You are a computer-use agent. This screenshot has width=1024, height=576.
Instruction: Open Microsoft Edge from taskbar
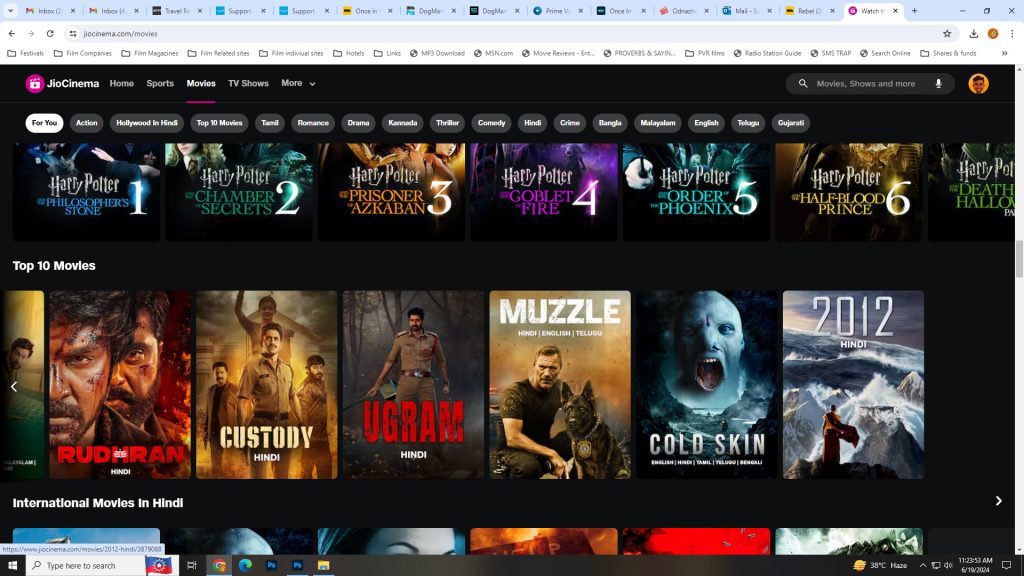click(245, 566)
